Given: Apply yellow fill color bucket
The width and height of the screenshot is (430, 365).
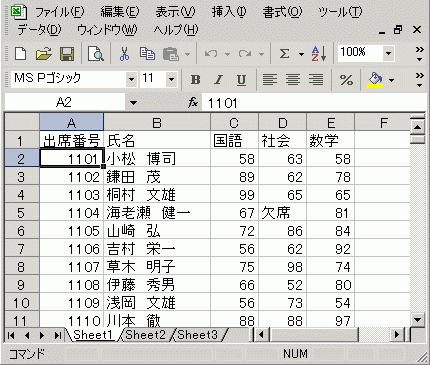Looking at the screenshot, I should [x=375, y=80].
